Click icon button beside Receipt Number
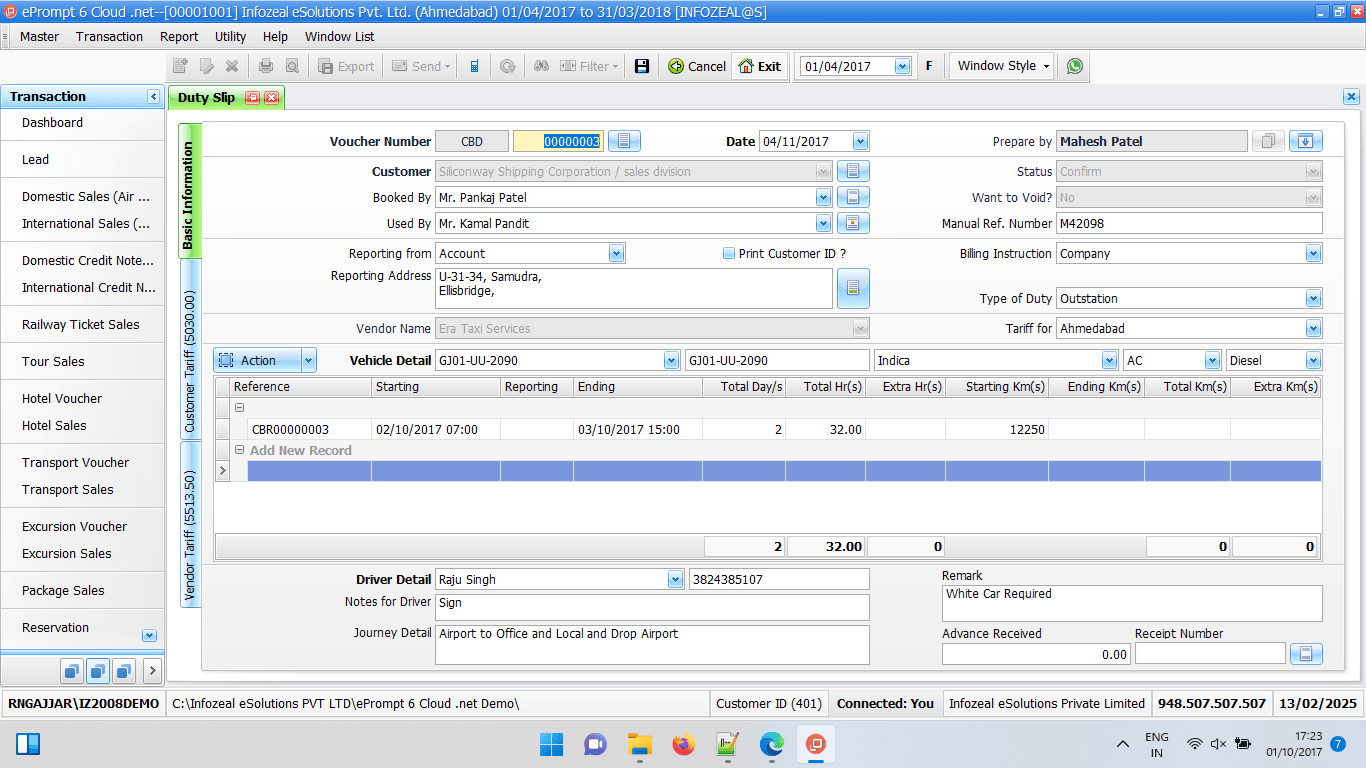This screenshot has height=768, width=1366. 1305,654
